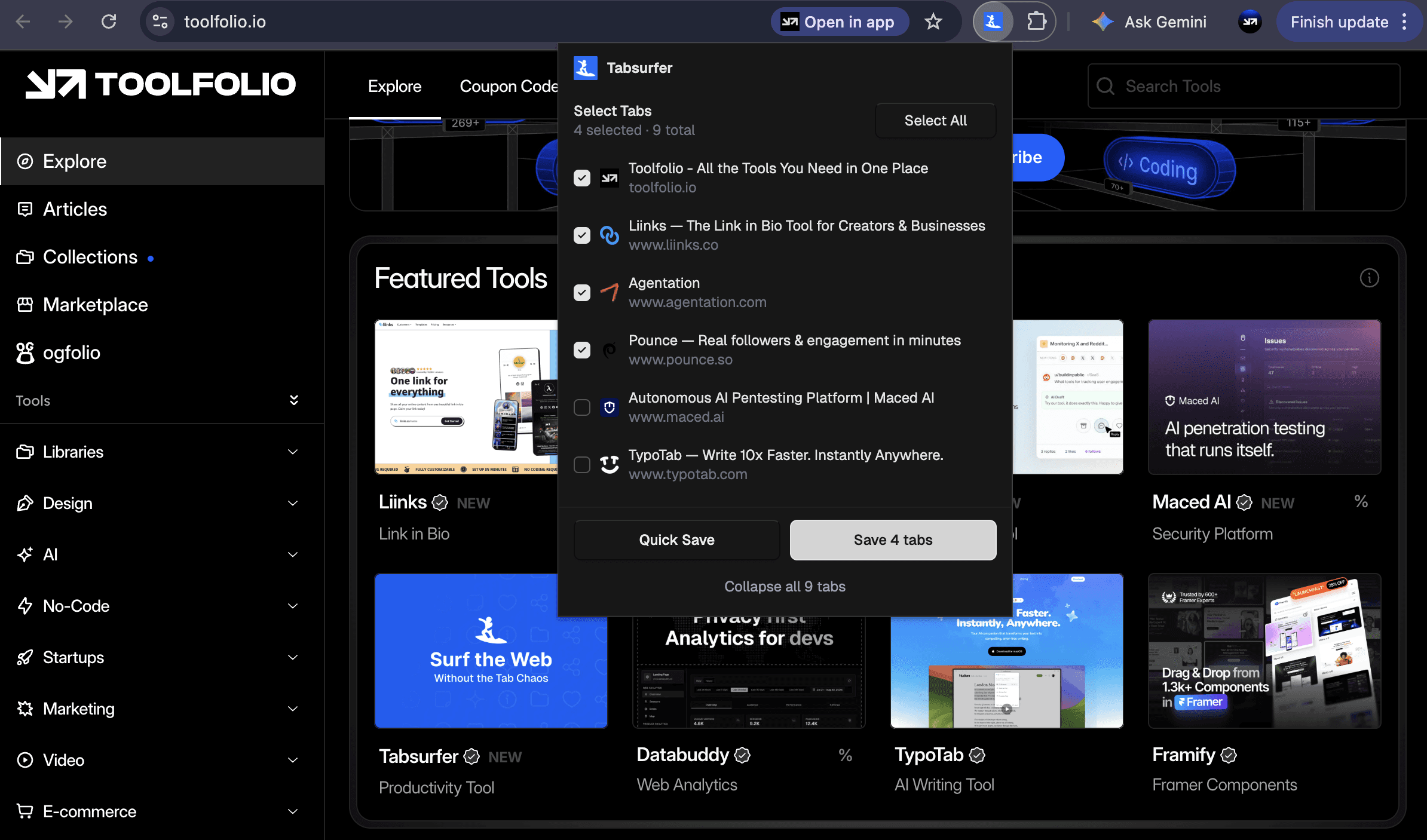Viewport: 1427px width, 840px height.
Task: Switch to the Coupon Codes tab
Action: point(508,87)
